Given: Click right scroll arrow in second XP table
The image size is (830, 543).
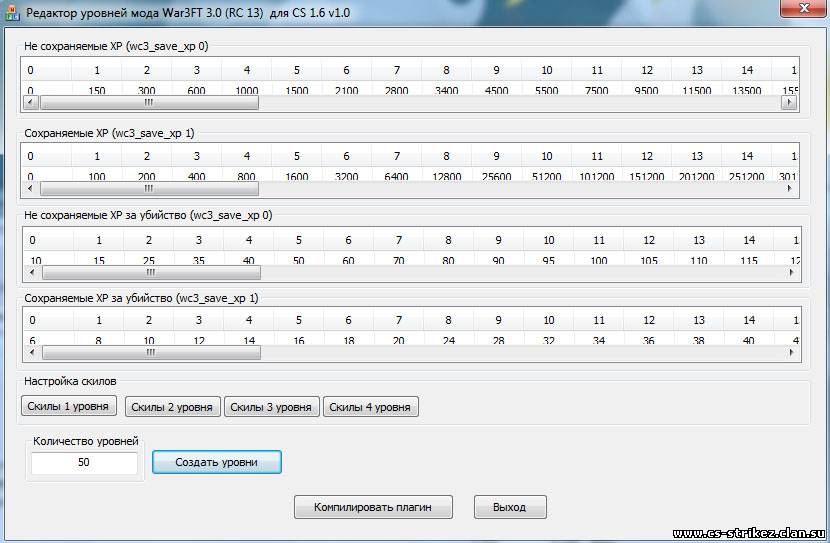Looking at the screenshot, I should (787, 188).
